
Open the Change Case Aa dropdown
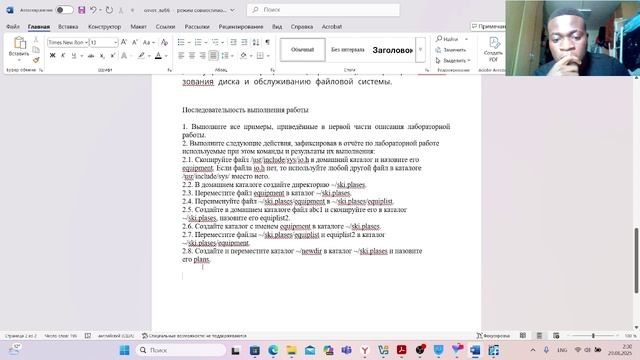click(x=148, y=42)
